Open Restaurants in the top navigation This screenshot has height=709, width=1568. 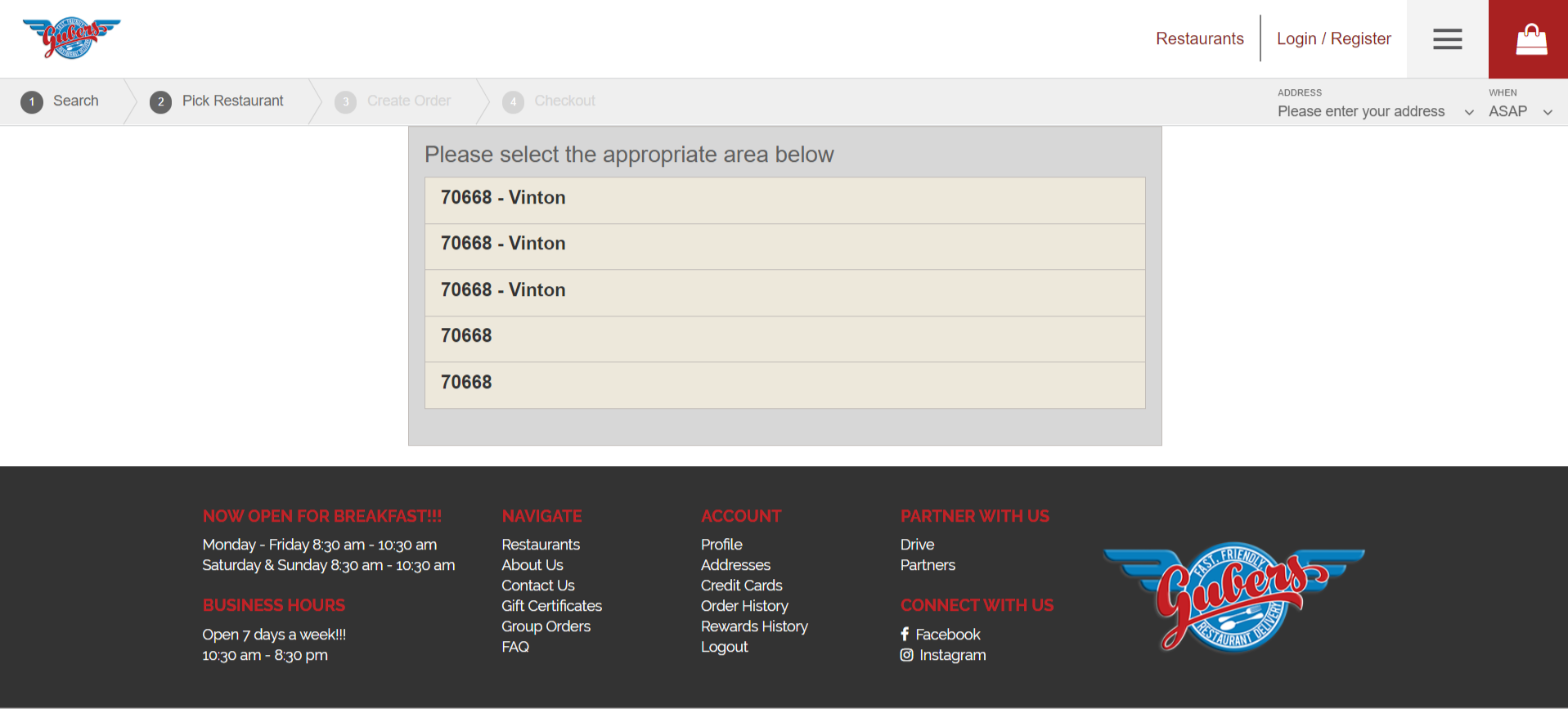coord(1199,38)
